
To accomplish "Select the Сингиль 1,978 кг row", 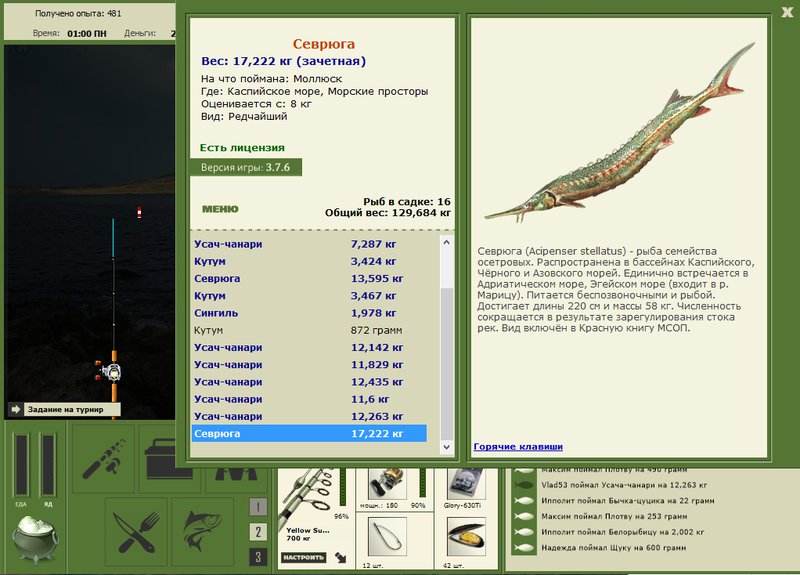I will tap(309, 313).
